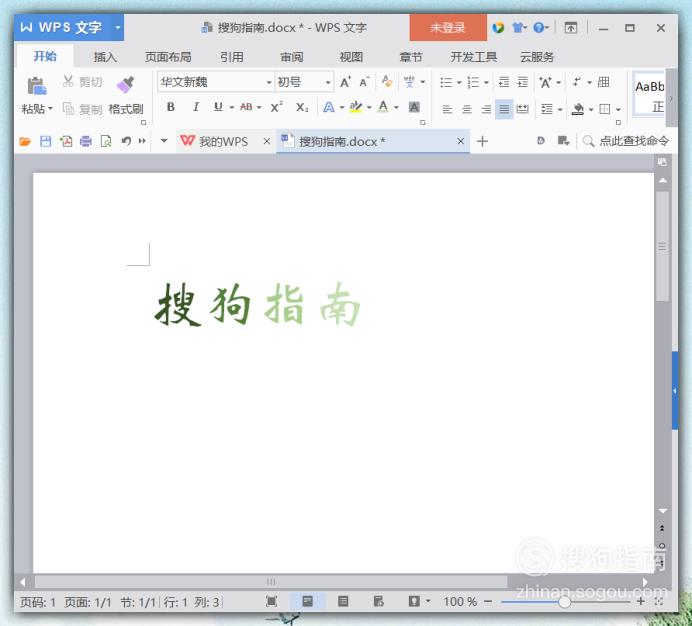692x626 pixels.
Task: Apply the highlighter pen color
Action: tap(356, 107)
